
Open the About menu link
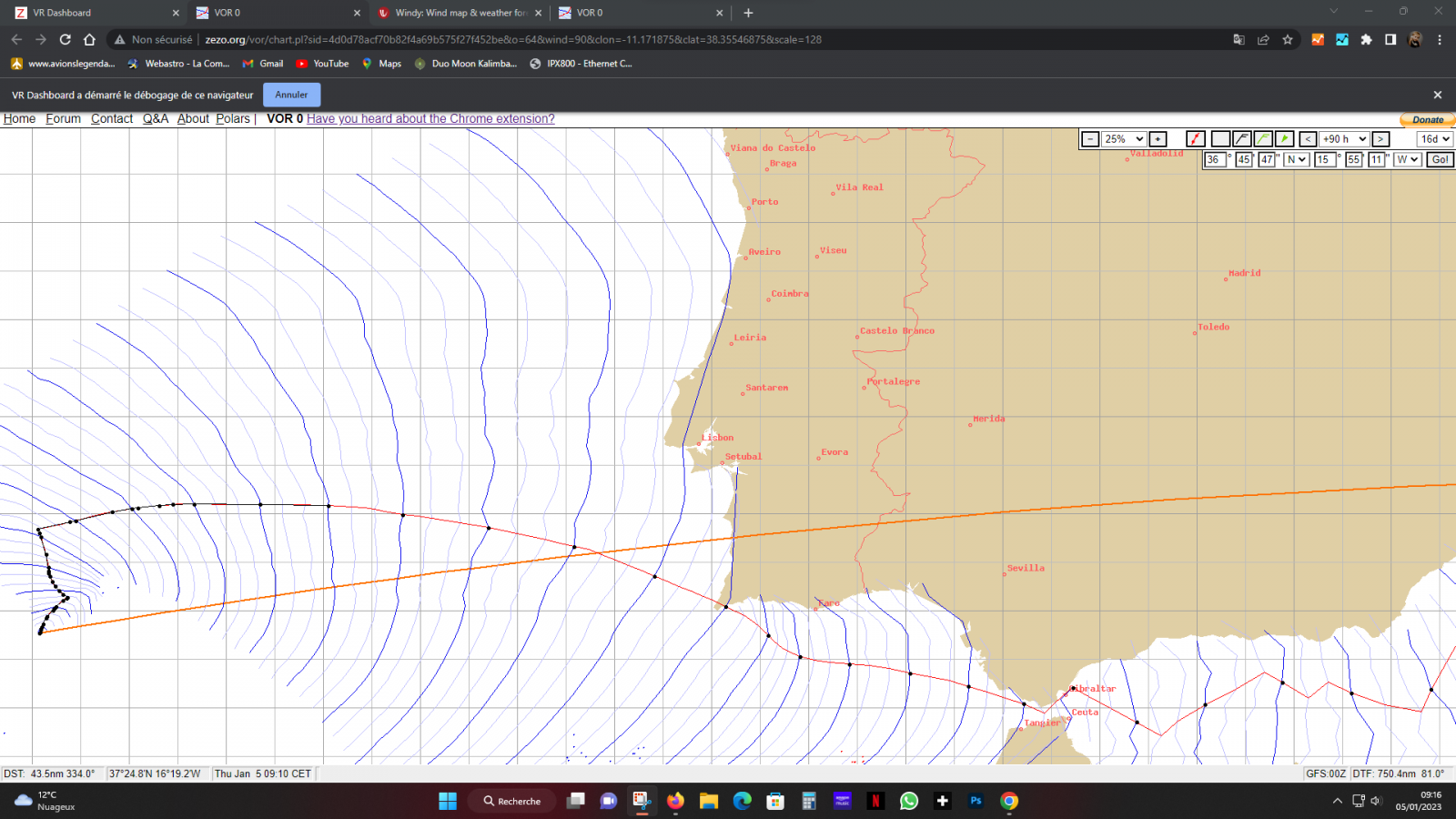[x=193, y=118]
